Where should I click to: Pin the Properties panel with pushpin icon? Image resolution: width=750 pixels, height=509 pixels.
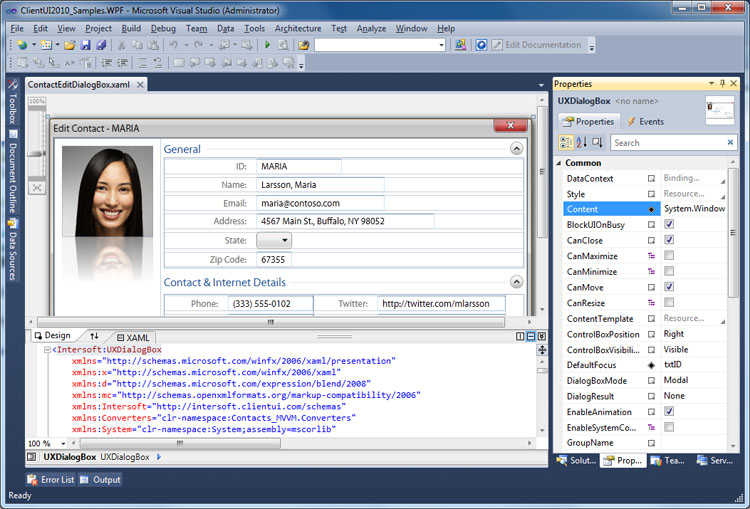pyautogui.click(x=723, y=84)
